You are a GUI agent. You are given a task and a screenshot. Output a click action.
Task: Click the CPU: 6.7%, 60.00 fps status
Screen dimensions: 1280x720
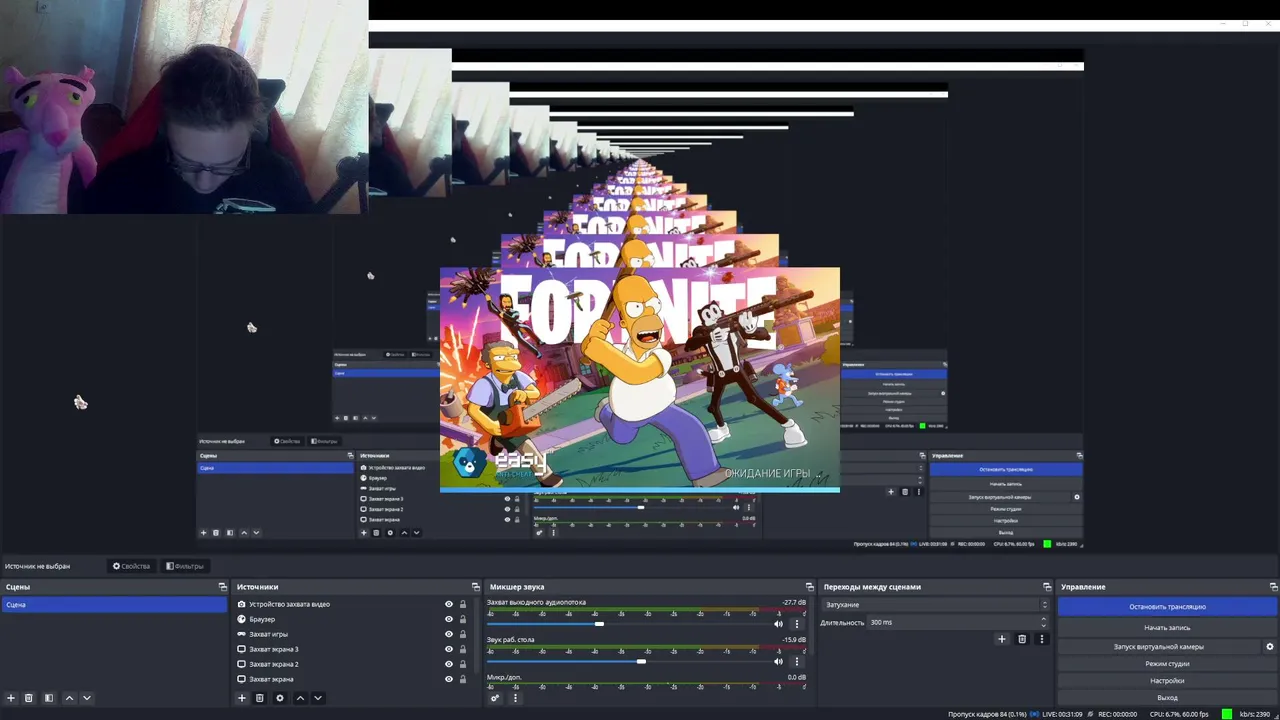[x=1179, y=714]
